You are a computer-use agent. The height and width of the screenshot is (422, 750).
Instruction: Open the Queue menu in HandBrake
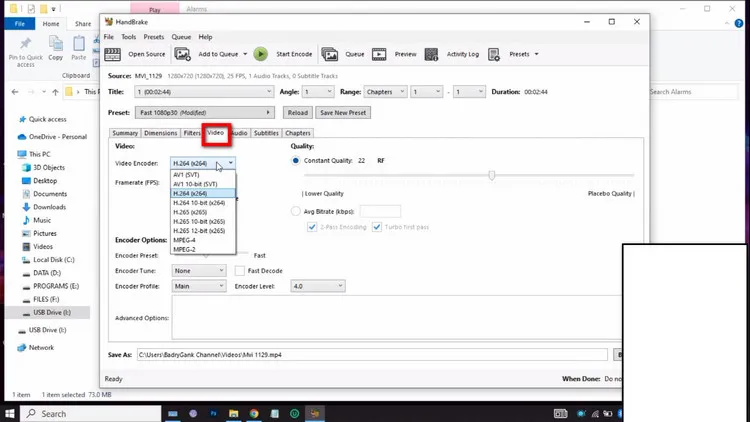181,37
